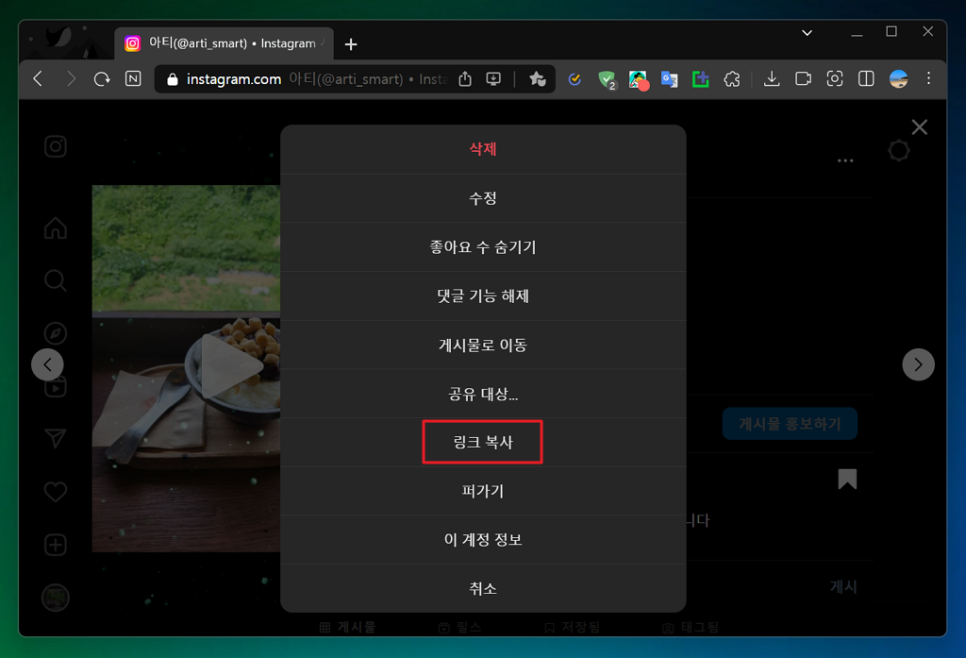Open the green plus extension icon

point(700,79)
